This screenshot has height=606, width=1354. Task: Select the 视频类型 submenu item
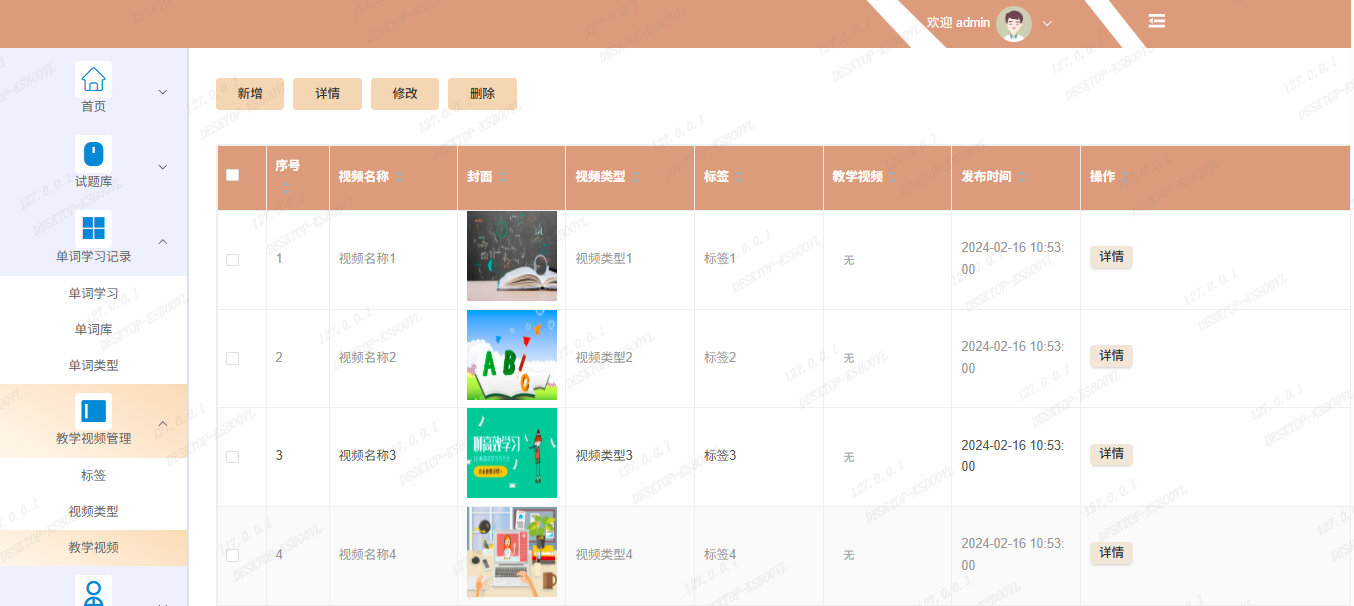(x=93, y=511)
